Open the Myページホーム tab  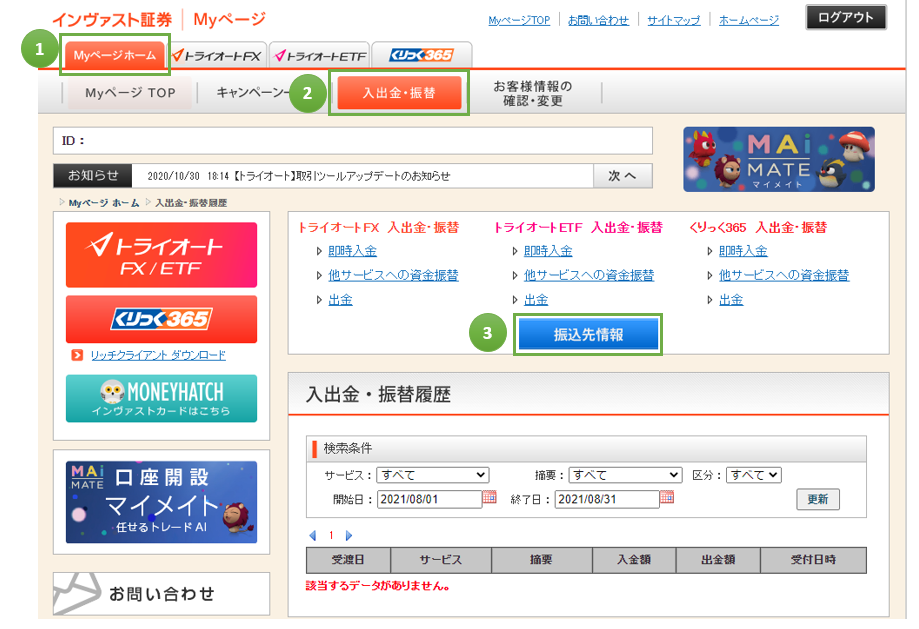coord(114,56)
